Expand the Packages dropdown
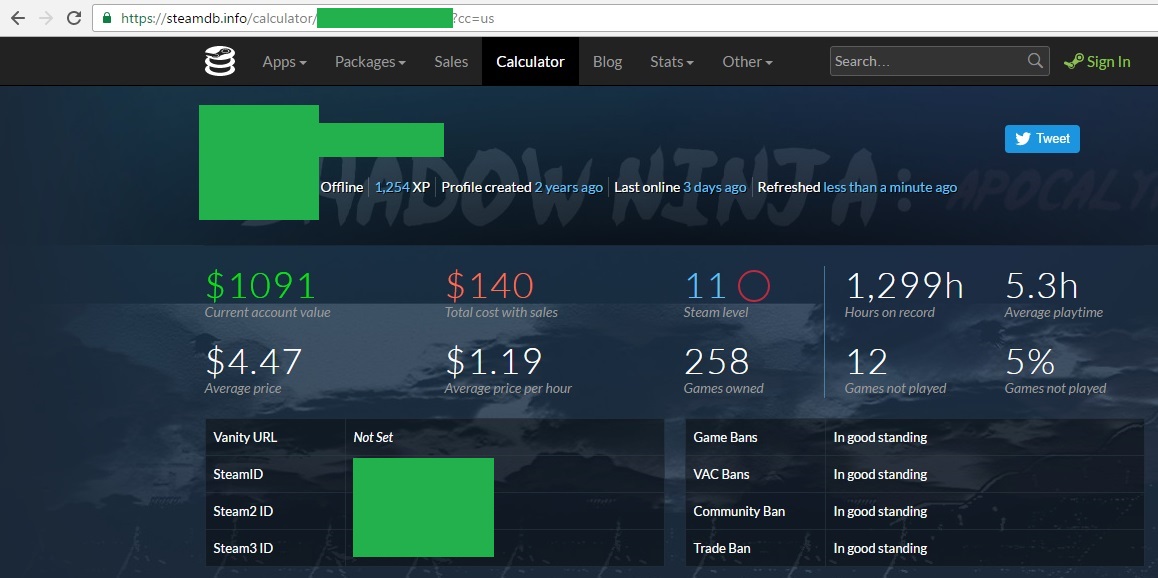This screenshot has height=578, width=1158. tap(369, 61)
